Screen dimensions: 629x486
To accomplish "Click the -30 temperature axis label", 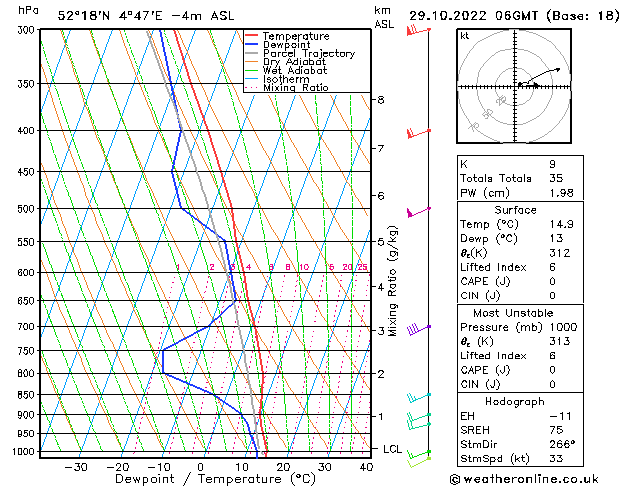I will pyautogui.click(x=76, y=468).
